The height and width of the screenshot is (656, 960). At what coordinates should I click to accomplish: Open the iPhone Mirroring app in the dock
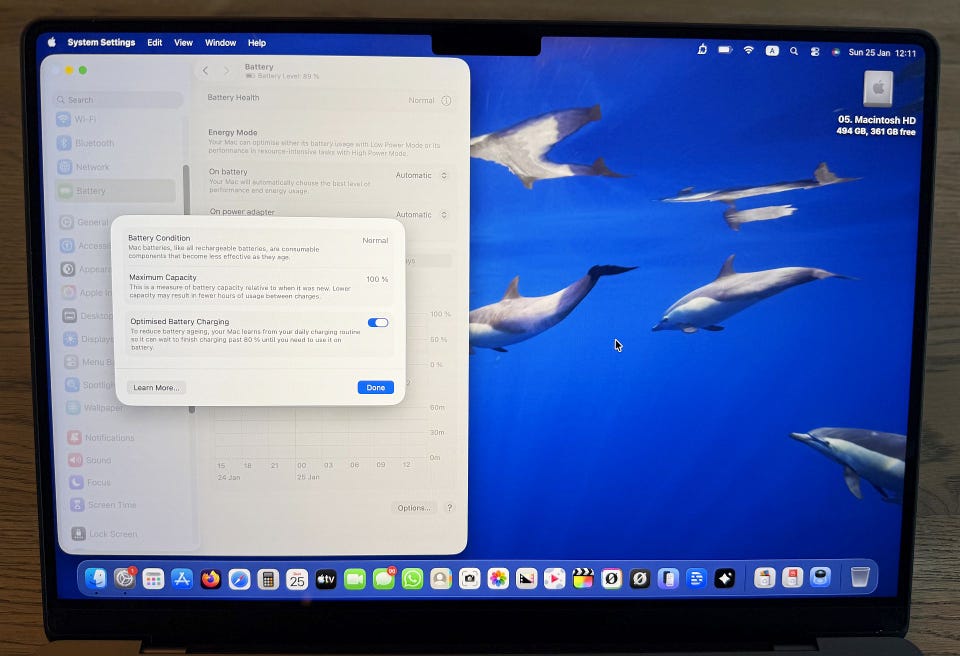[668, 579]
